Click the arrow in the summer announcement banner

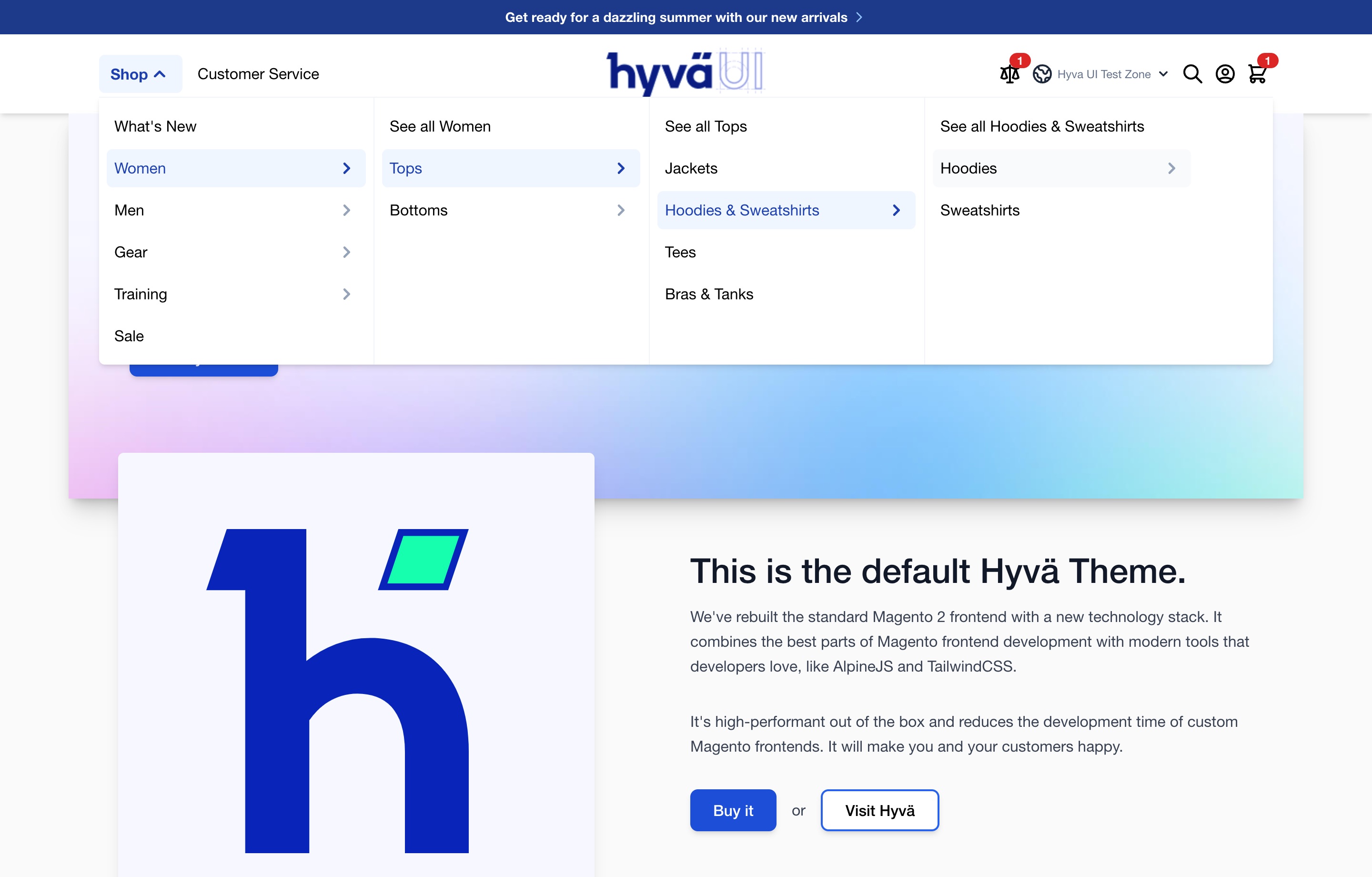tap(859, 17)
